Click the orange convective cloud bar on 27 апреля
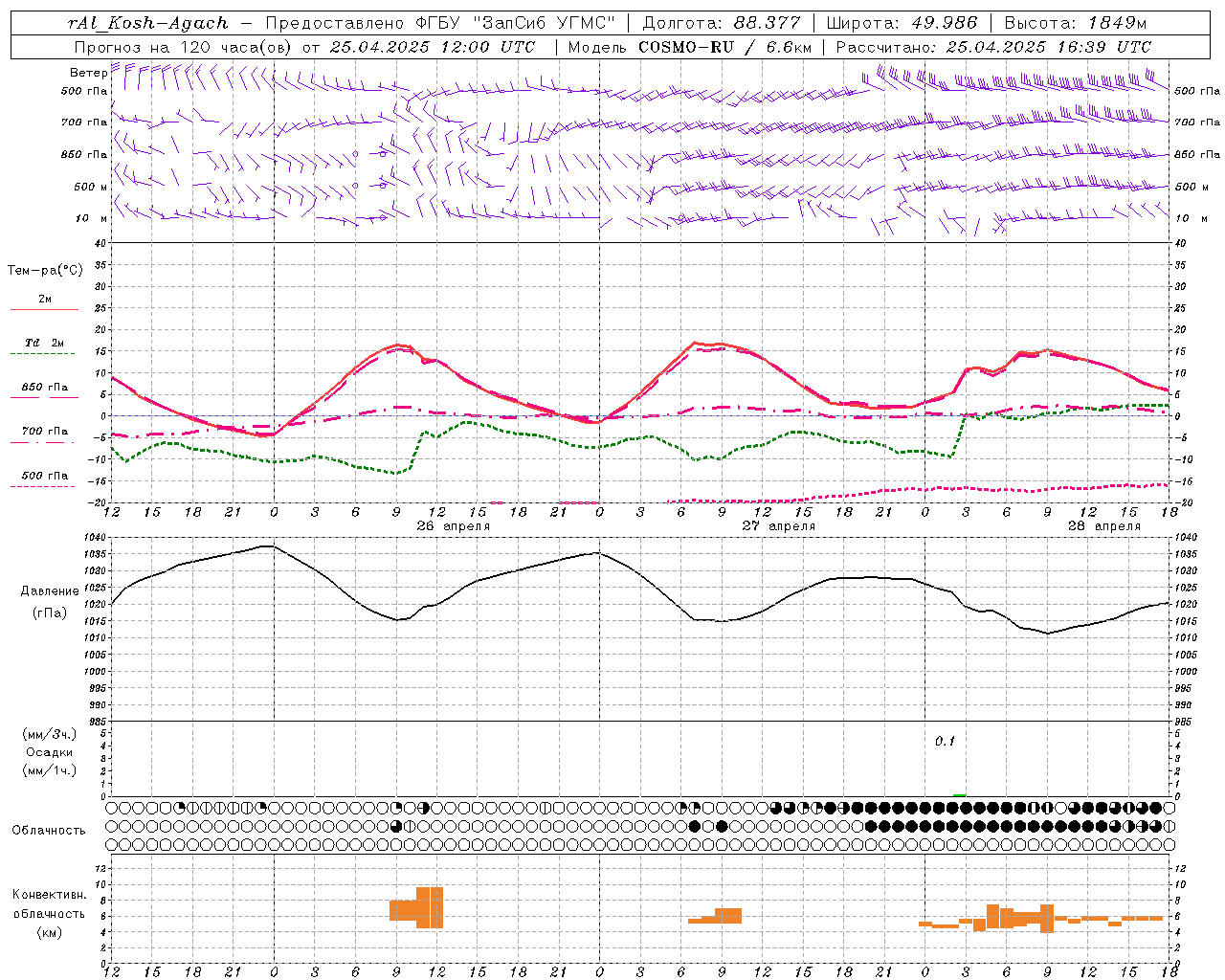Viewport: 1225px width, 980px height. pyautogui.click(x=715, y=916)
